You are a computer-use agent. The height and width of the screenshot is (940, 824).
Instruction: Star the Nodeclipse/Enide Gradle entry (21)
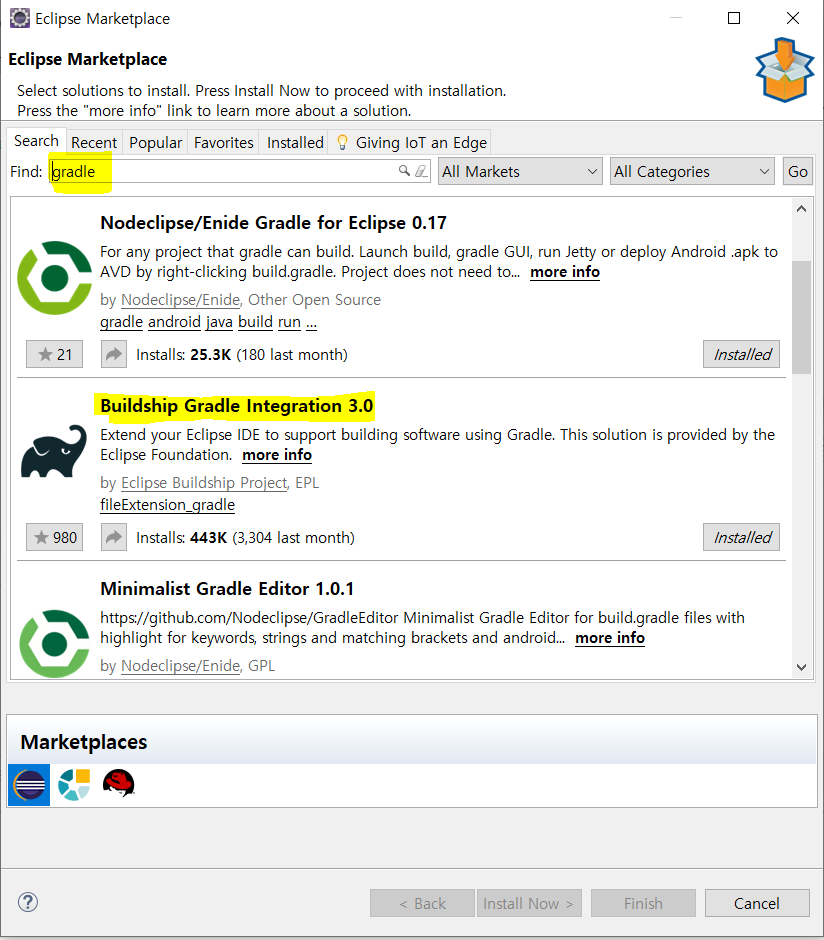[x=55, y=354]
